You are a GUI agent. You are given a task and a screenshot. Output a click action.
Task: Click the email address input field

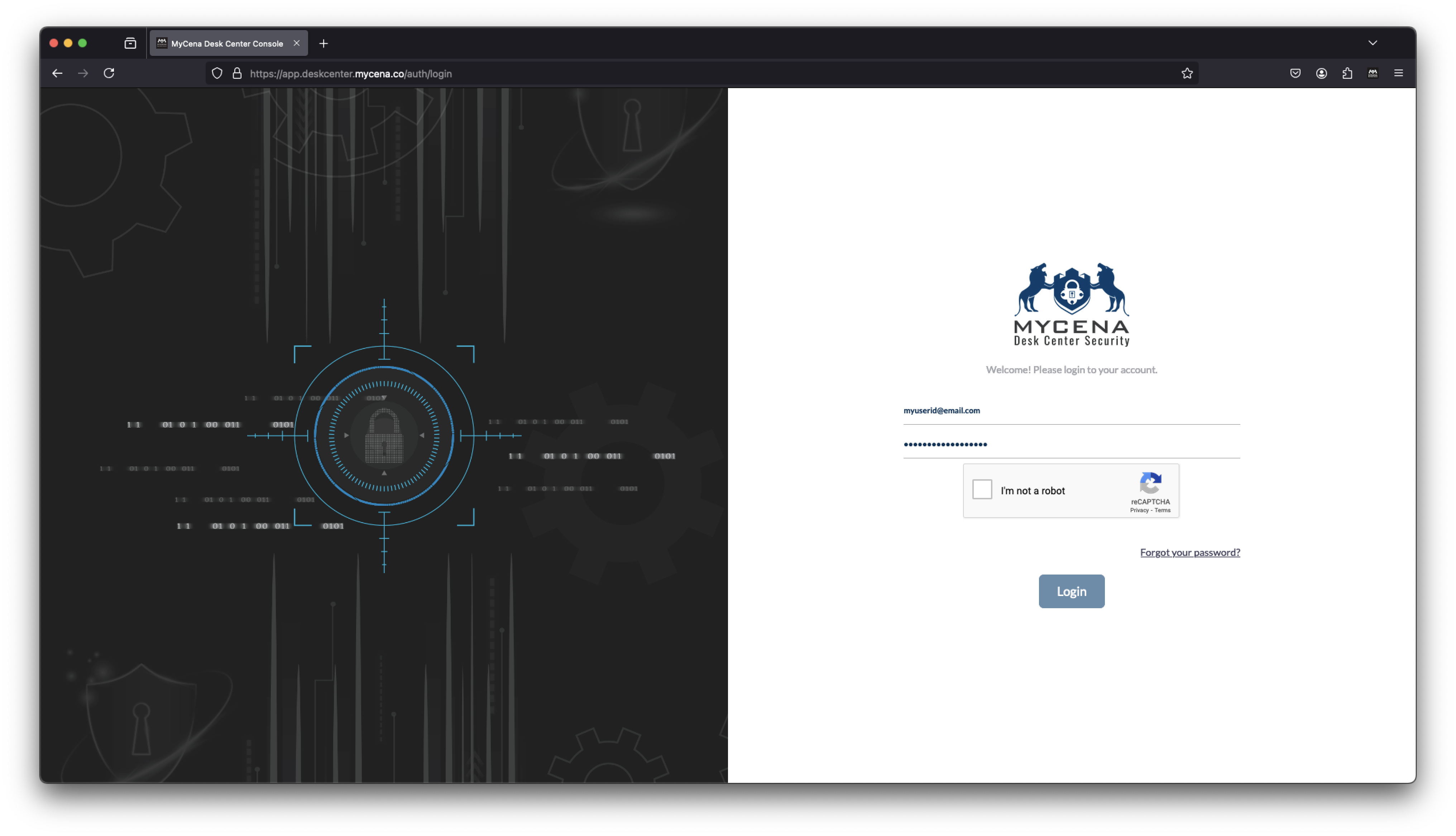1071,411
